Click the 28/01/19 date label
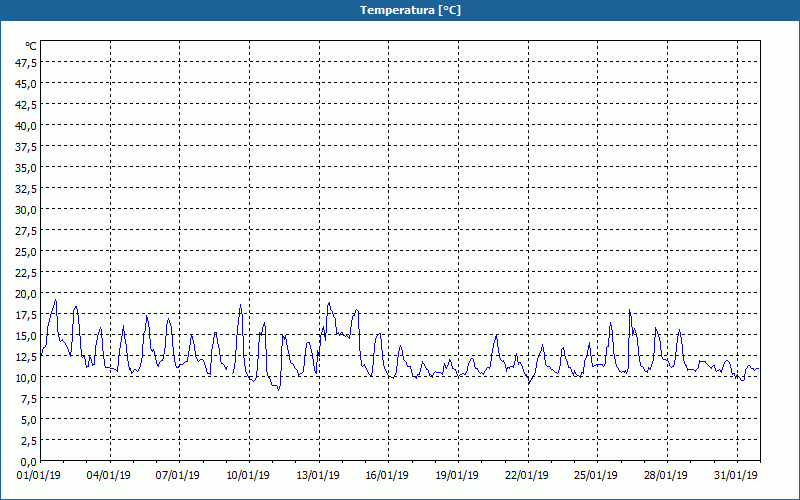The image size is (800, 500). 666,476
